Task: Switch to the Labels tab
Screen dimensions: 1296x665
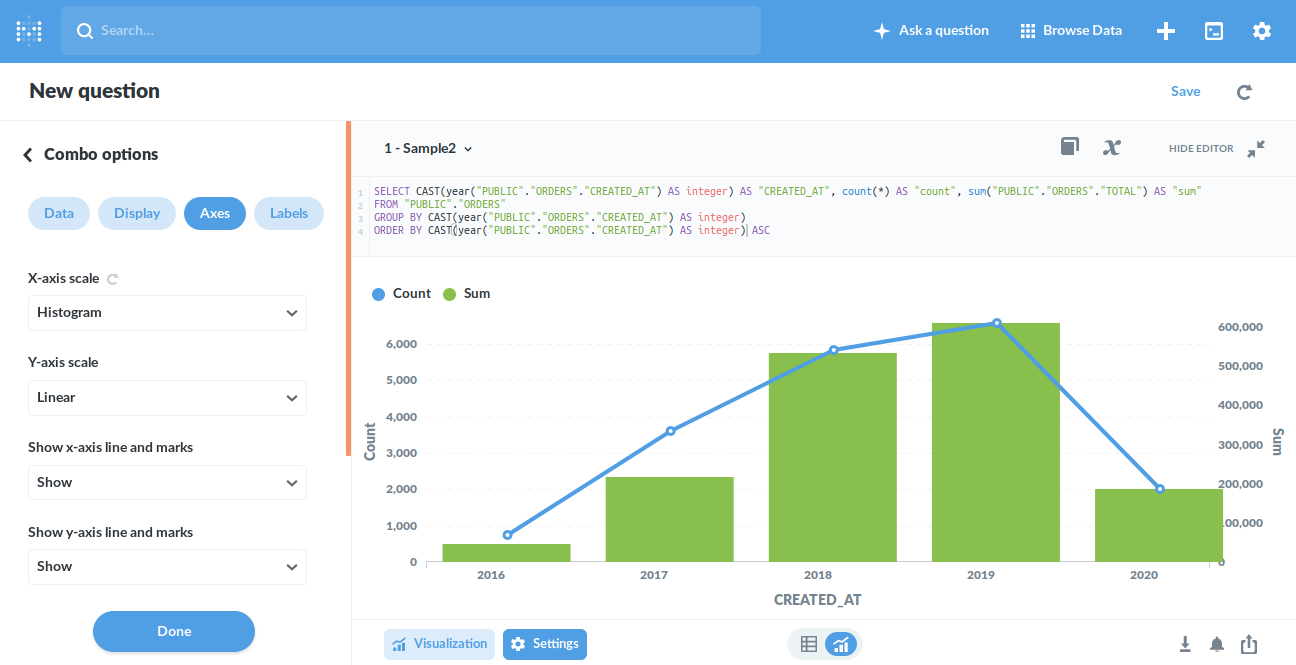Action: tap(289, 214)
